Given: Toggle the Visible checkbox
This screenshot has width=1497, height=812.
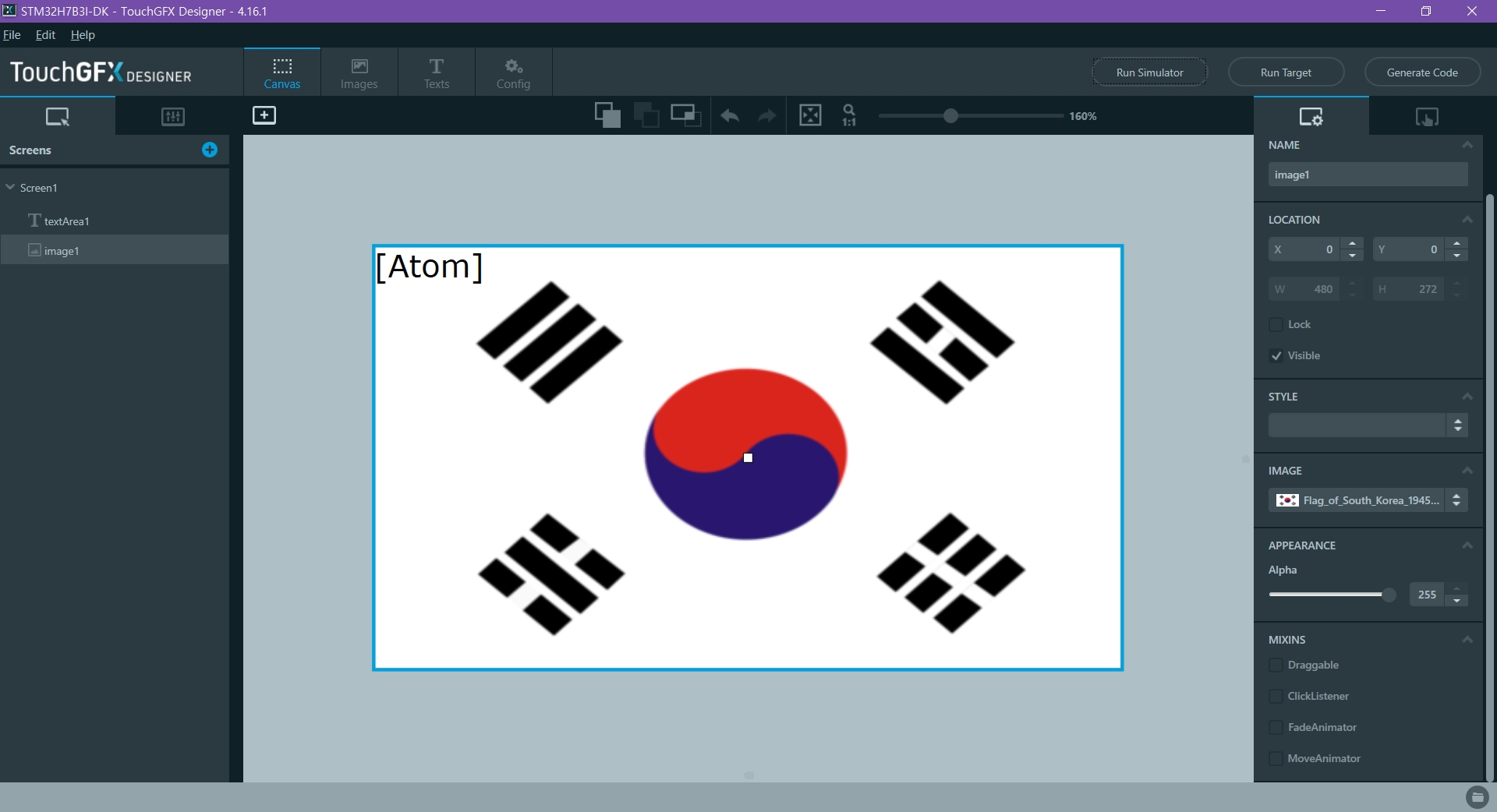Looking at the screenshot, I should point(1276,355).
